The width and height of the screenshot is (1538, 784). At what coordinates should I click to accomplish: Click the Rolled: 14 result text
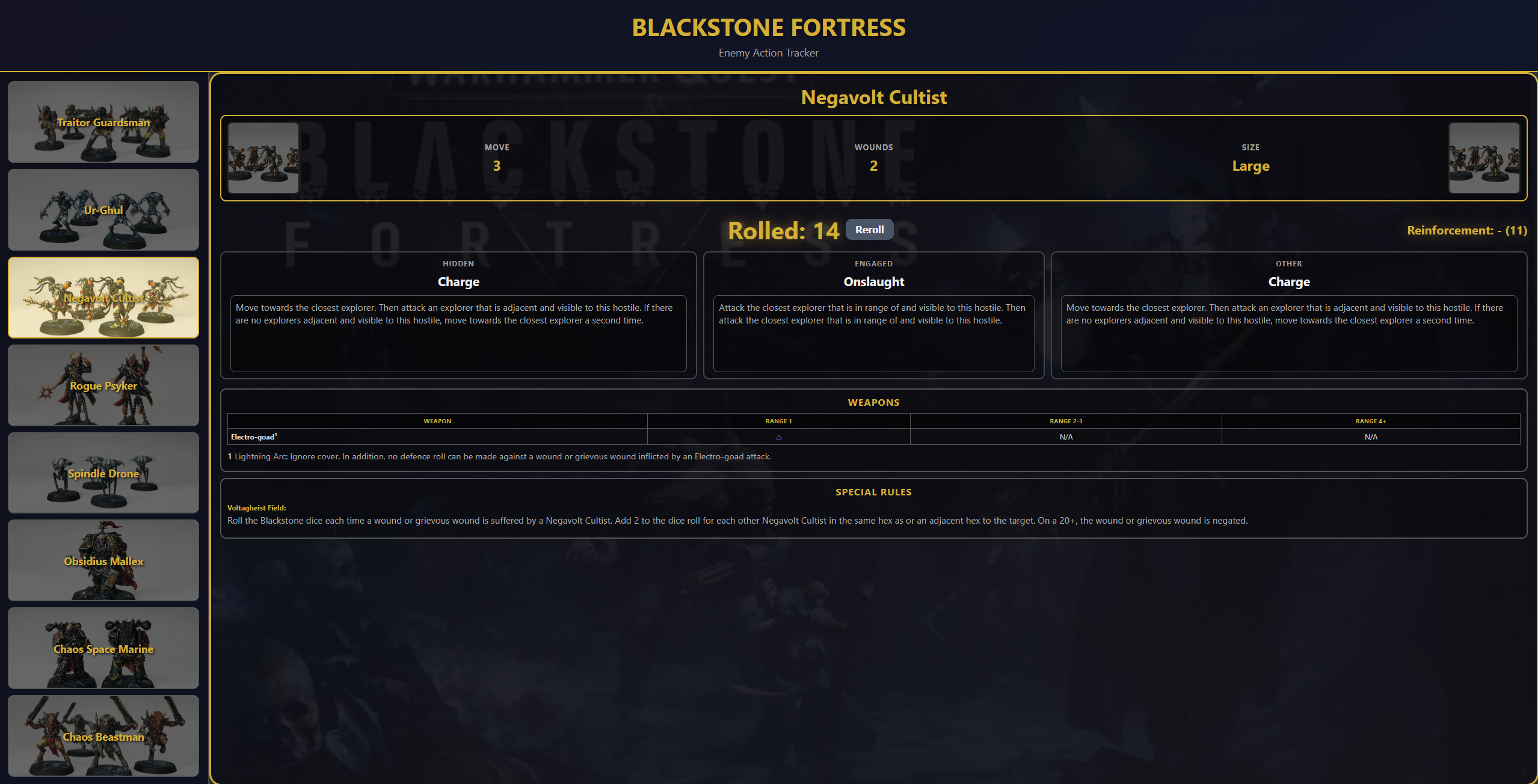[x=783, y=231]
